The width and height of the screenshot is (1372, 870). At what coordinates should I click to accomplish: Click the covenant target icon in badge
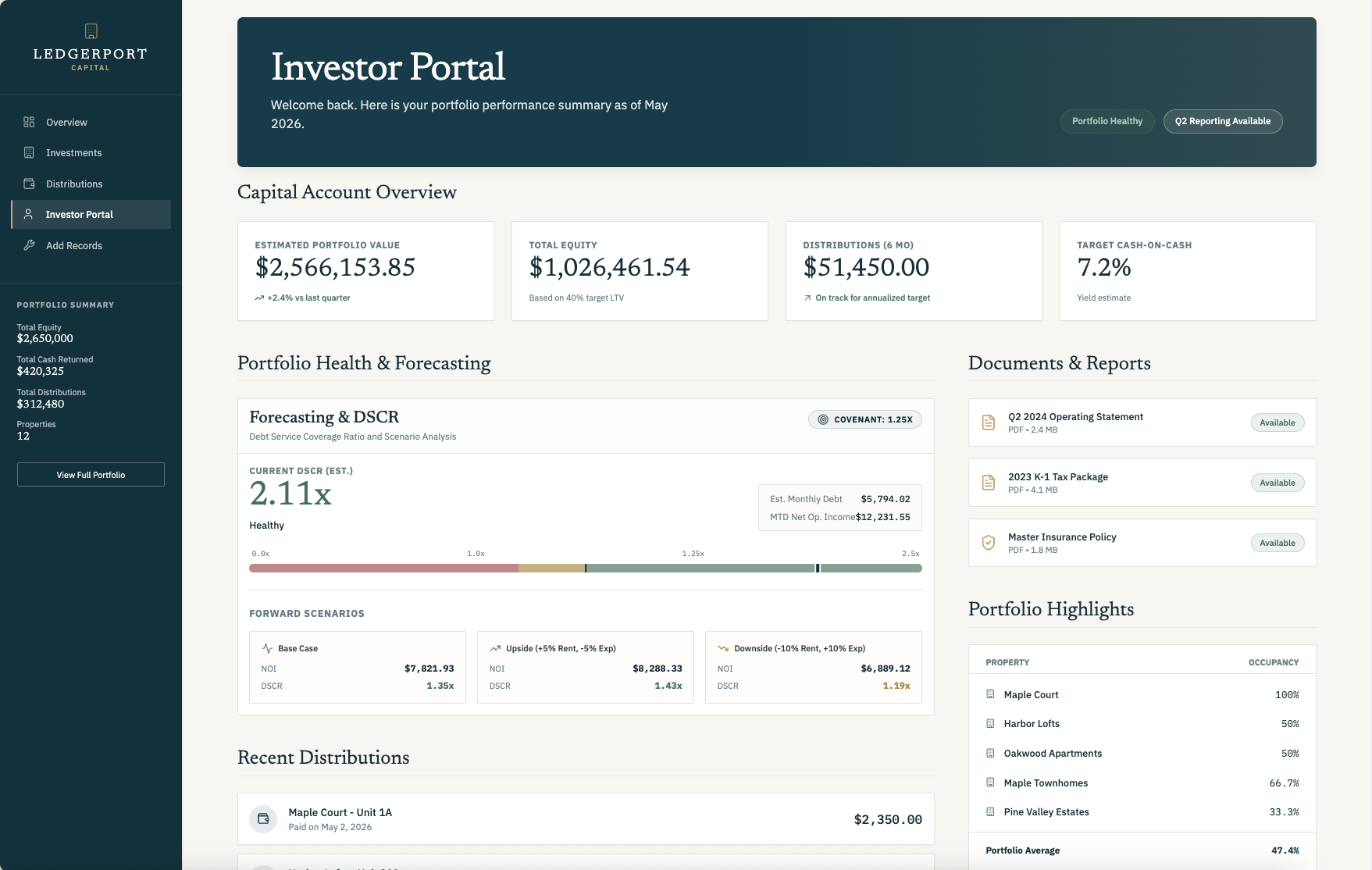[x=823, y=419]
